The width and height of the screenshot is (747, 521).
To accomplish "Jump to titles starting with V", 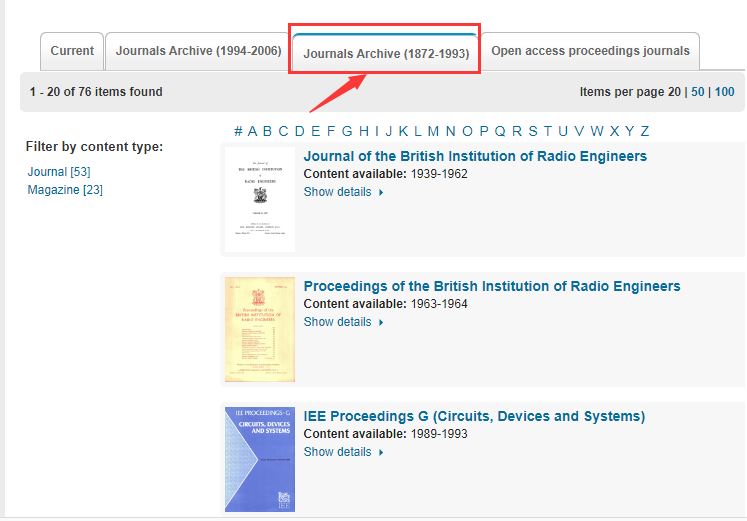I will click(x=579, y=131).
